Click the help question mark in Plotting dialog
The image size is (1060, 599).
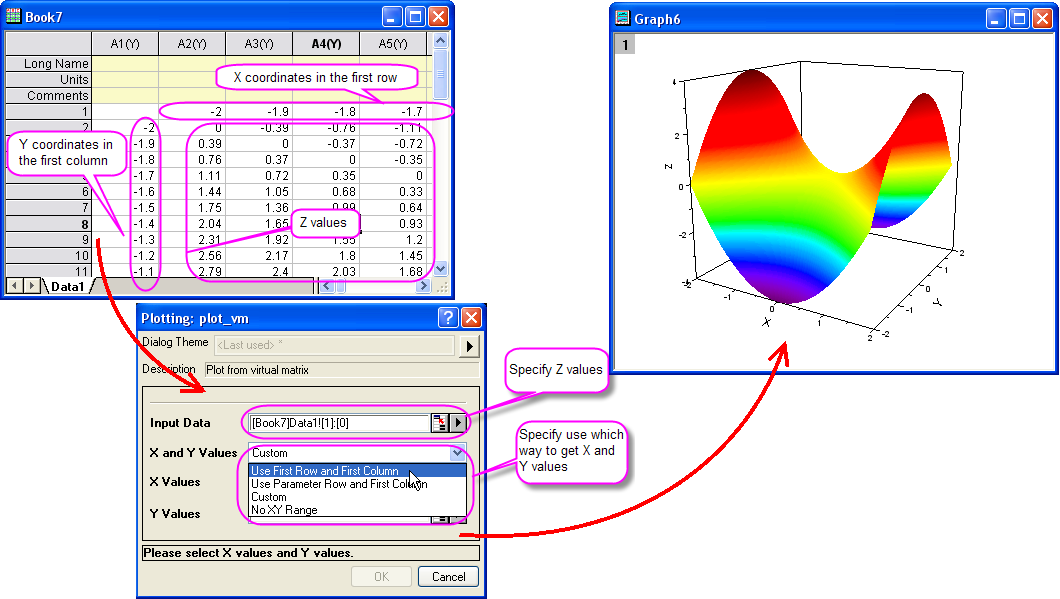tap(448, 318)
